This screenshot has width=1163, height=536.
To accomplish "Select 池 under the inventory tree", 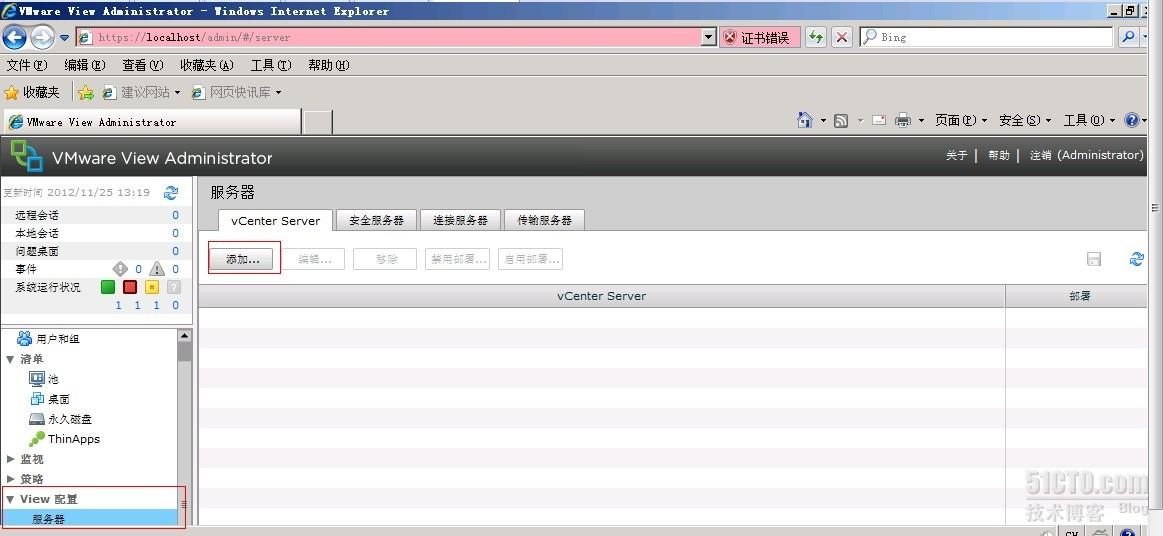I will pyautogui.click(x=43, y=379).
